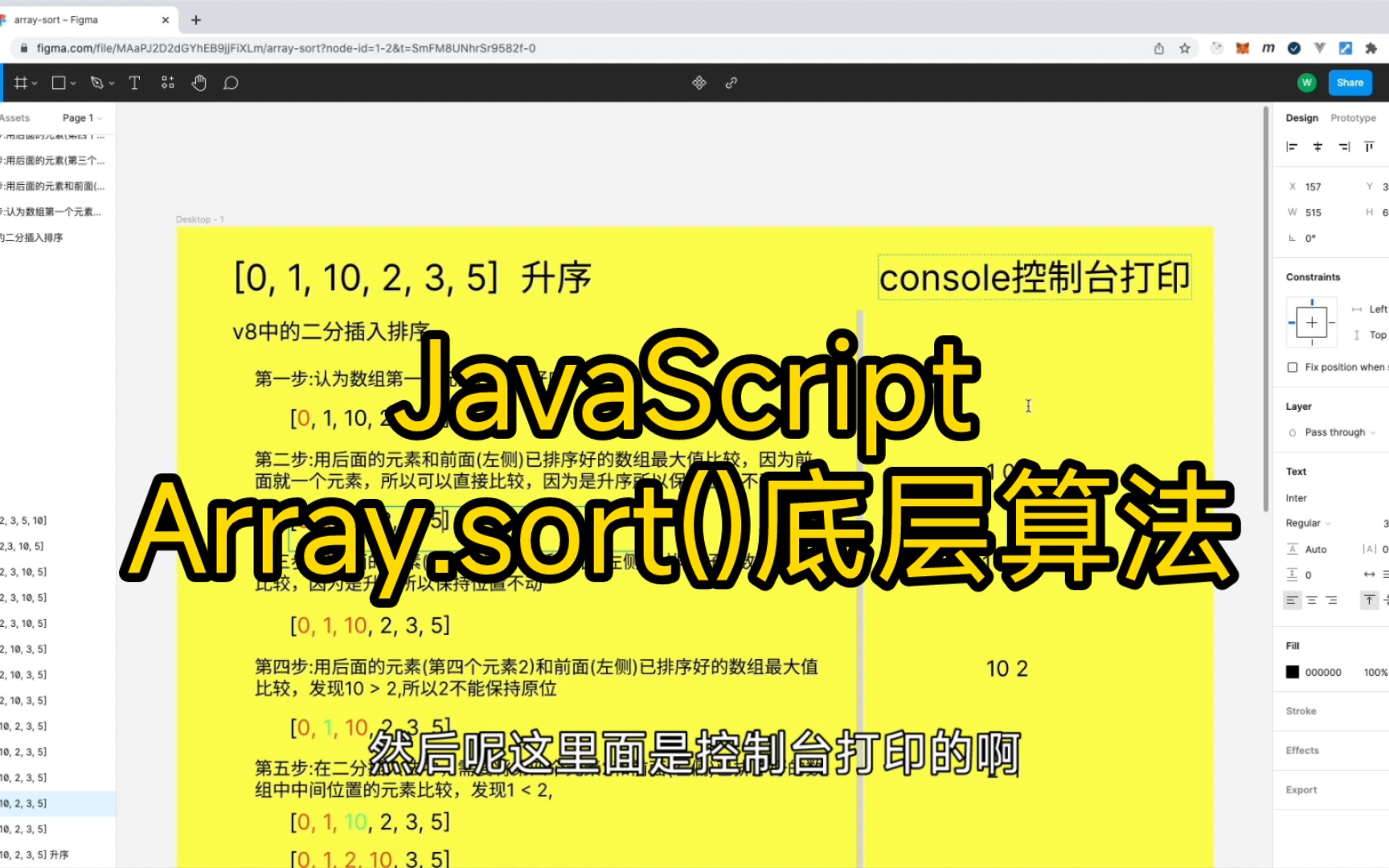The width and height of the screenshot is (1389, 868).
Task: Switch to the Assets panel tab
Action: coord(14,117)
